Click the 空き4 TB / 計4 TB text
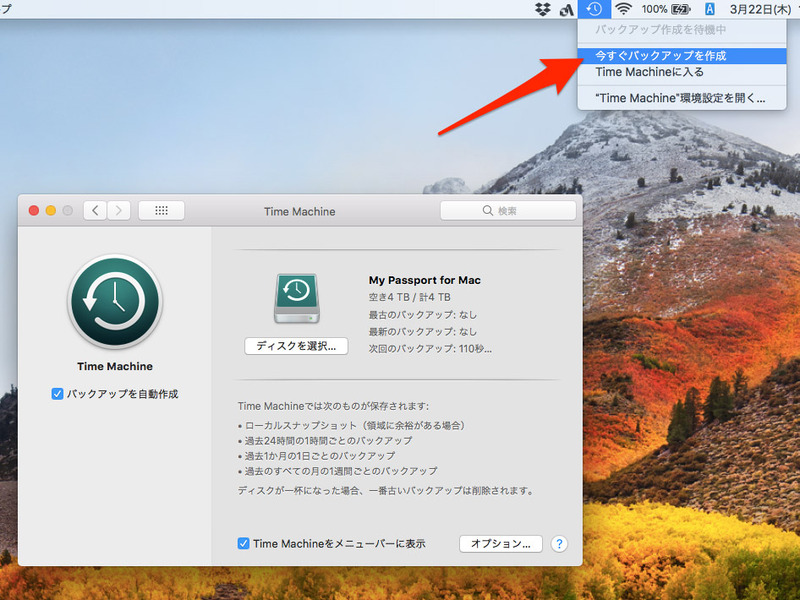The image size is (800, 600). [x=409, y=297]
